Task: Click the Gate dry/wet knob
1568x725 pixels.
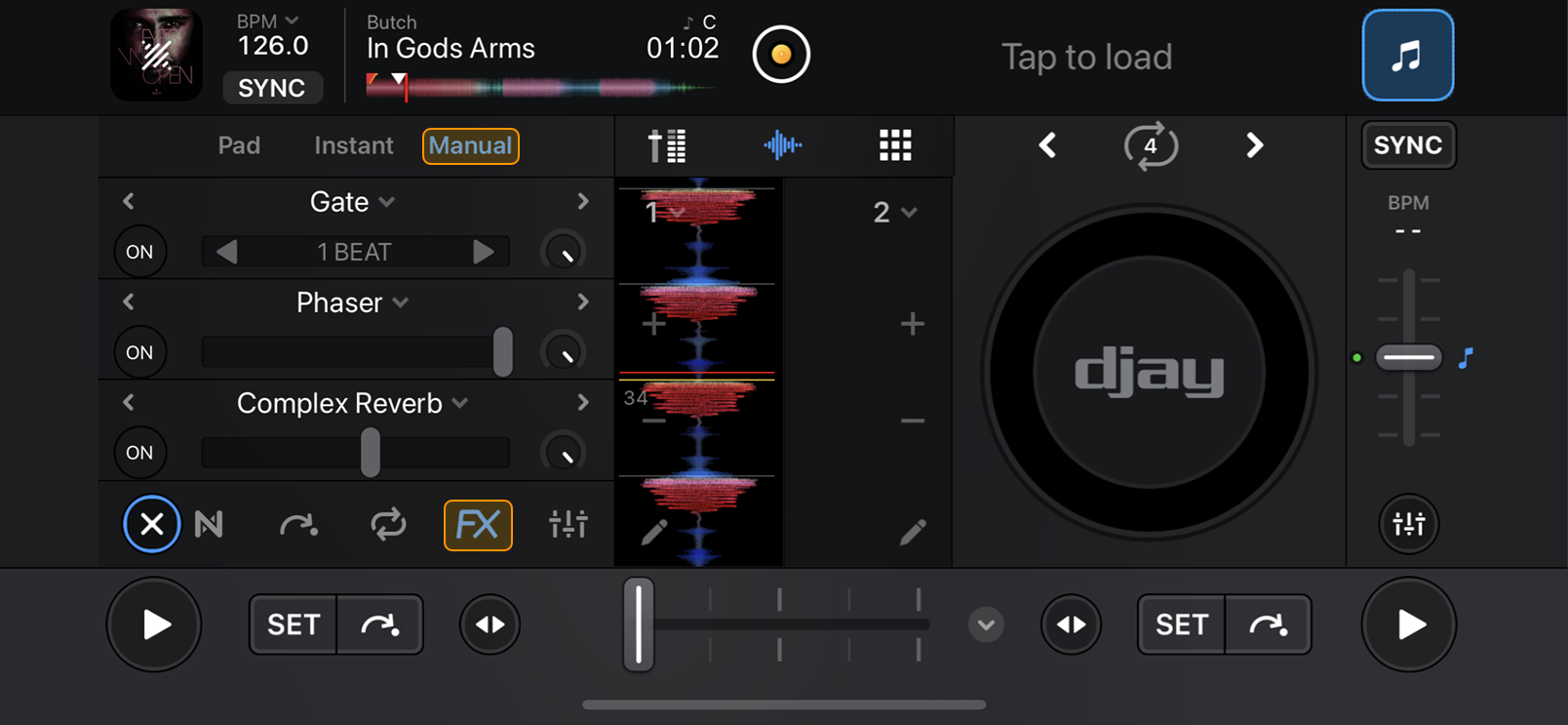Action: point(563,252)
